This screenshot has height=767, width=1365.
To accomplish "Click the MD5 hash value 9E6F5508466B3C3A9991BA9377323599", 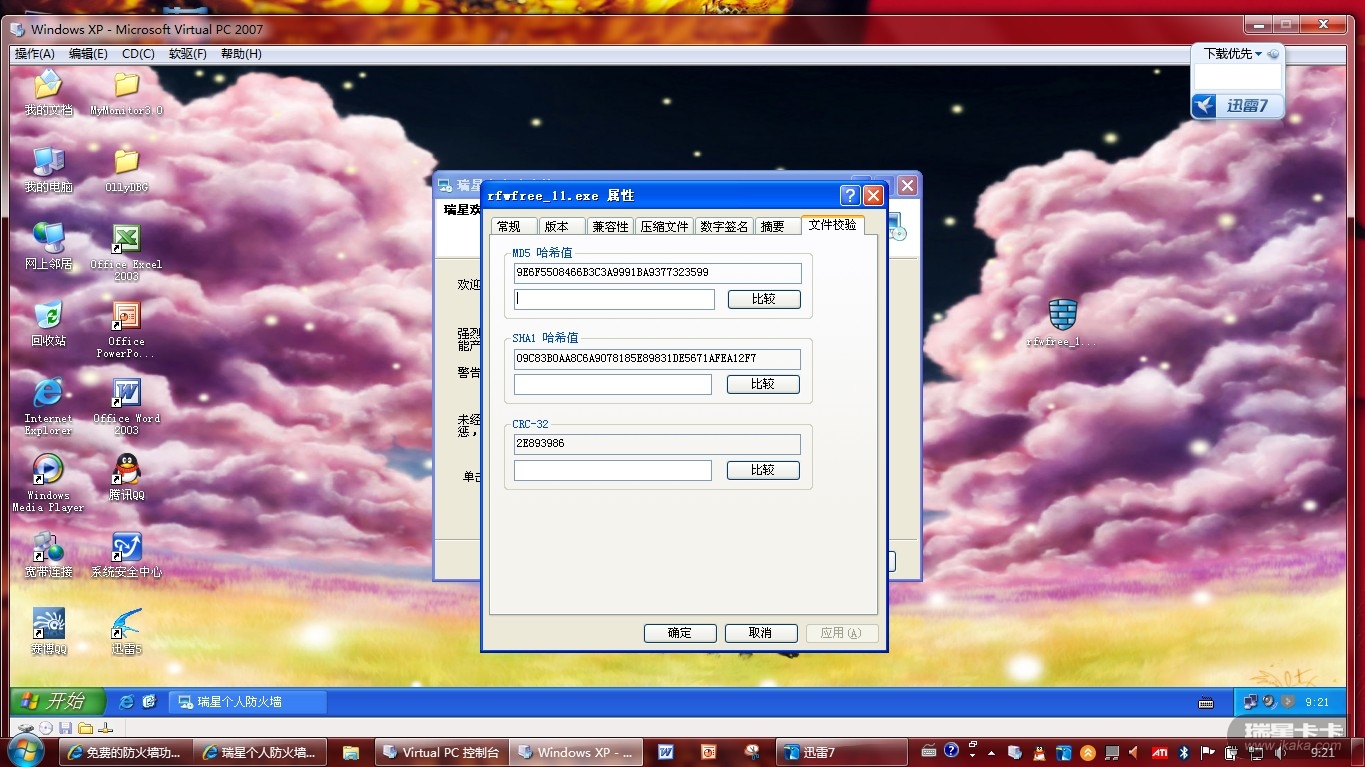I will (658, 273).
